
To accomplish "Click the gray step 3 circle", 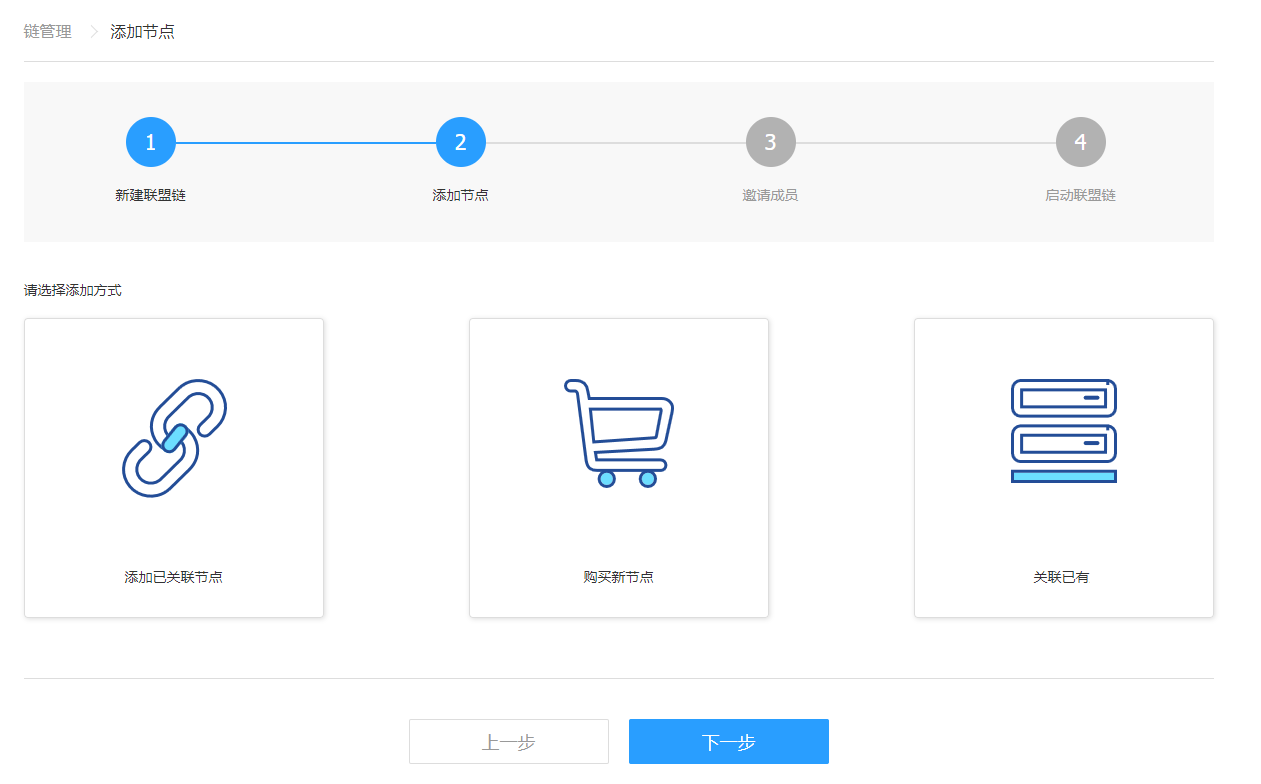I will tap(771, 142).
